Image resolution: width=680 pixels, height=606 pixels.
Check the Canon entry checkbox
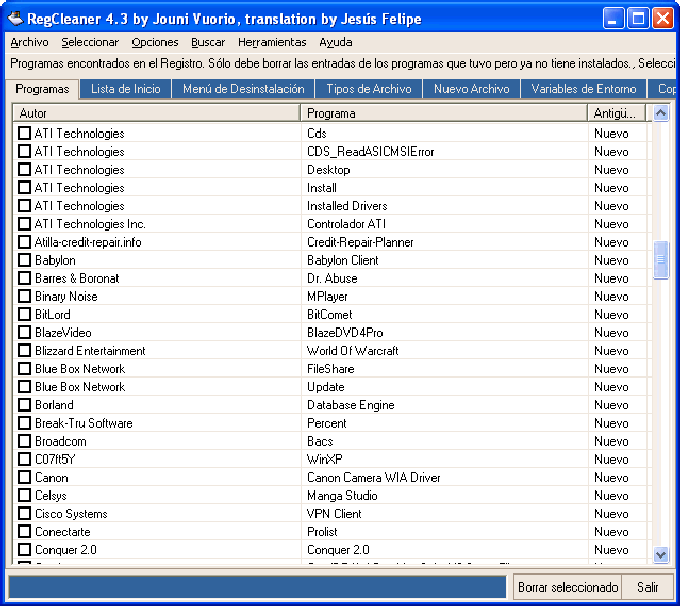(25, 477)
